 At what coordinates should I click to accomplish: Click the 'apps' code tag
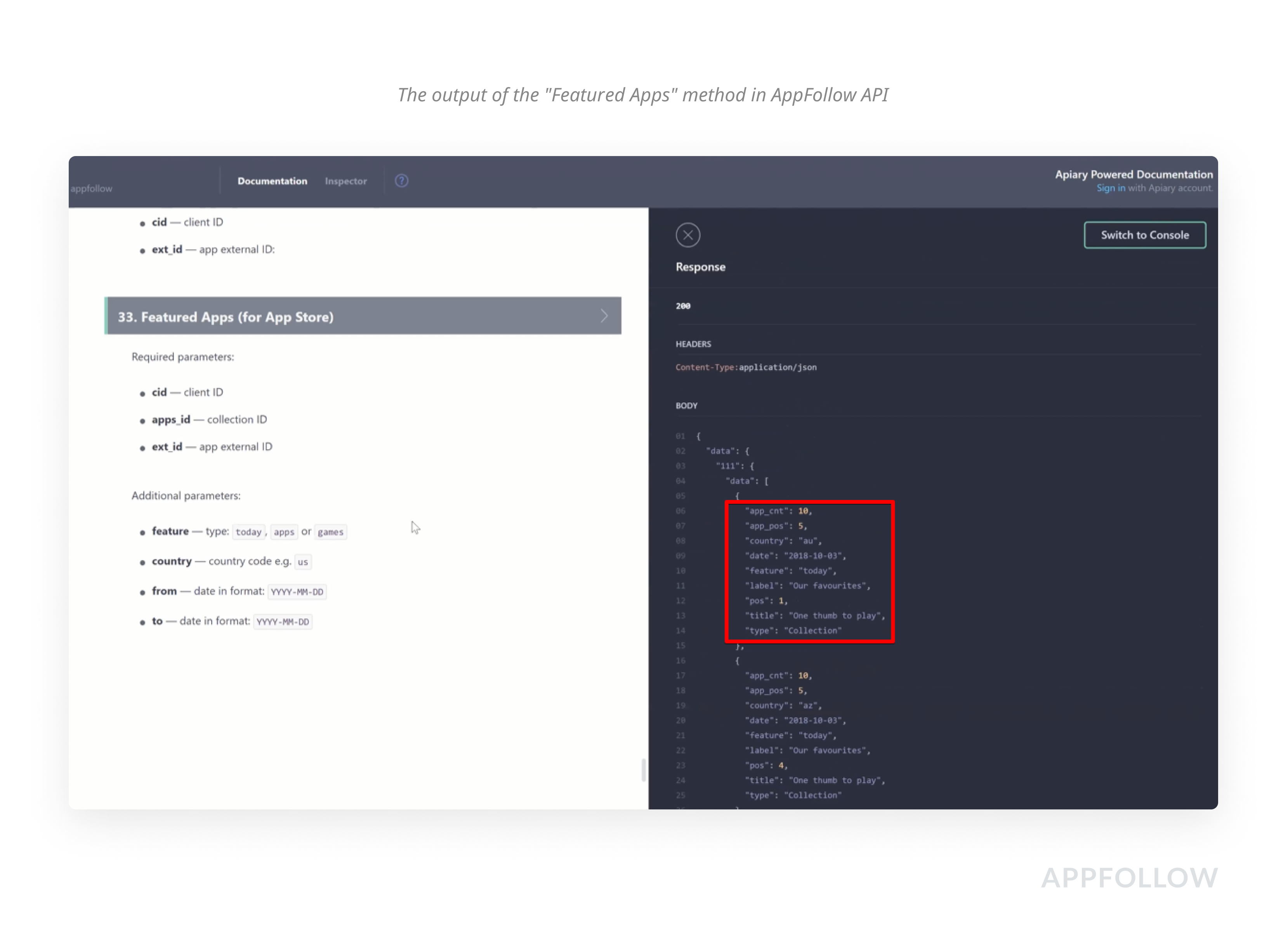tap(283, 532)
